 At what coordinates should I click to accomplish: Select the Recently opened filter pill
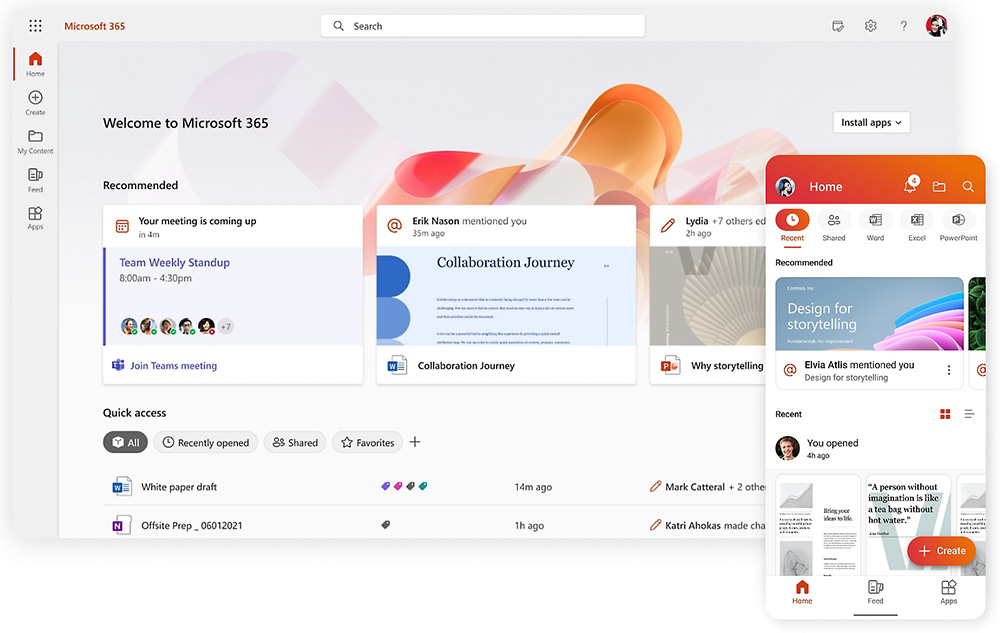(x=206, y=442)
